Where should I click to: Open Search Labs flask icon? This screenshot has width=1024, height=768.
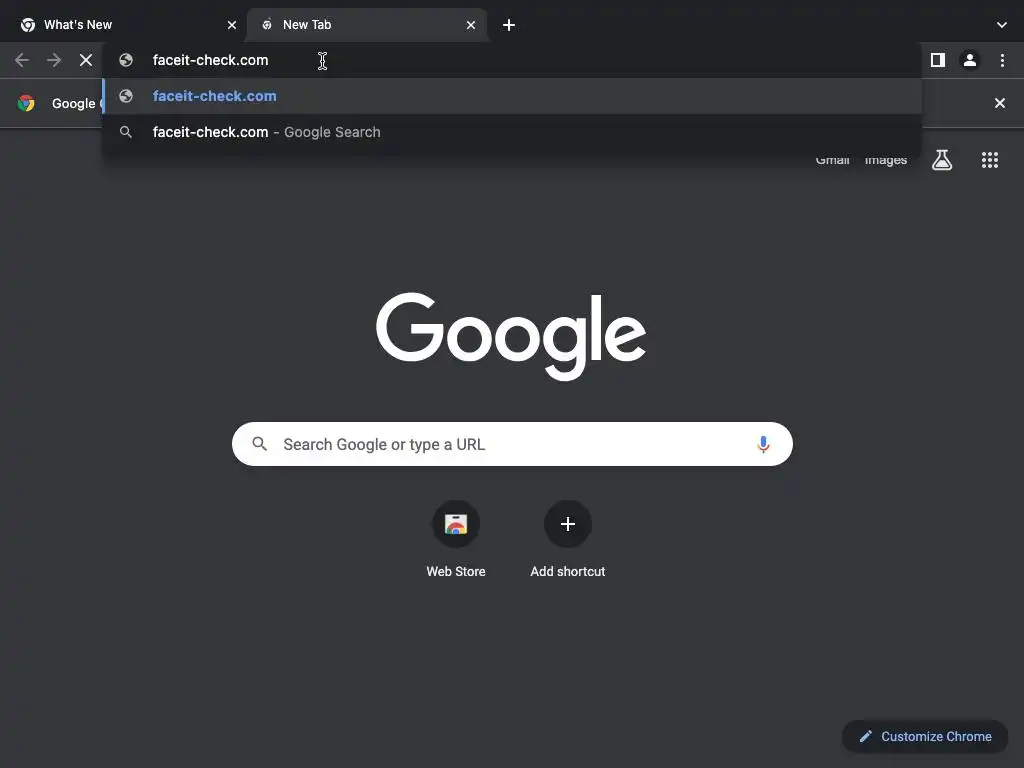pos(942,160)
